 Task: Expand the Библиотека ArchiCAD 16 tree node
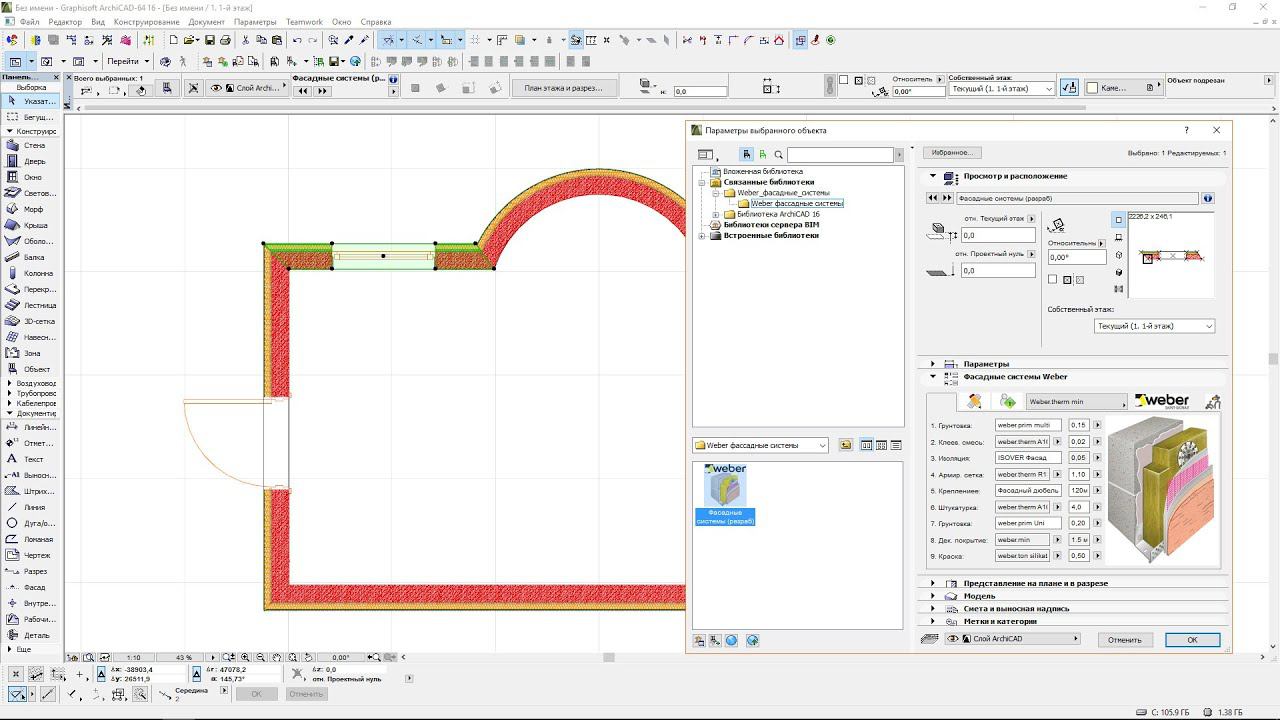point(716,215)
